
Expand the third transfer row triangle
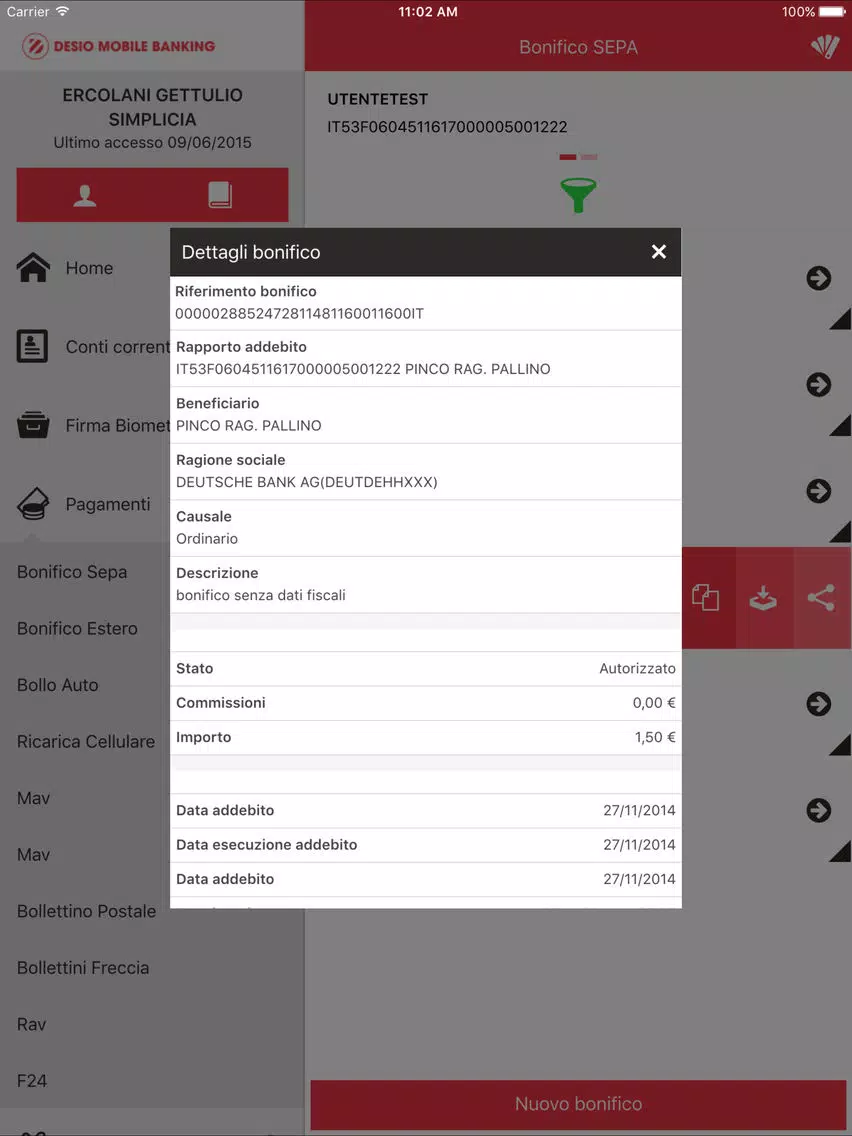(x=840, y=532)
